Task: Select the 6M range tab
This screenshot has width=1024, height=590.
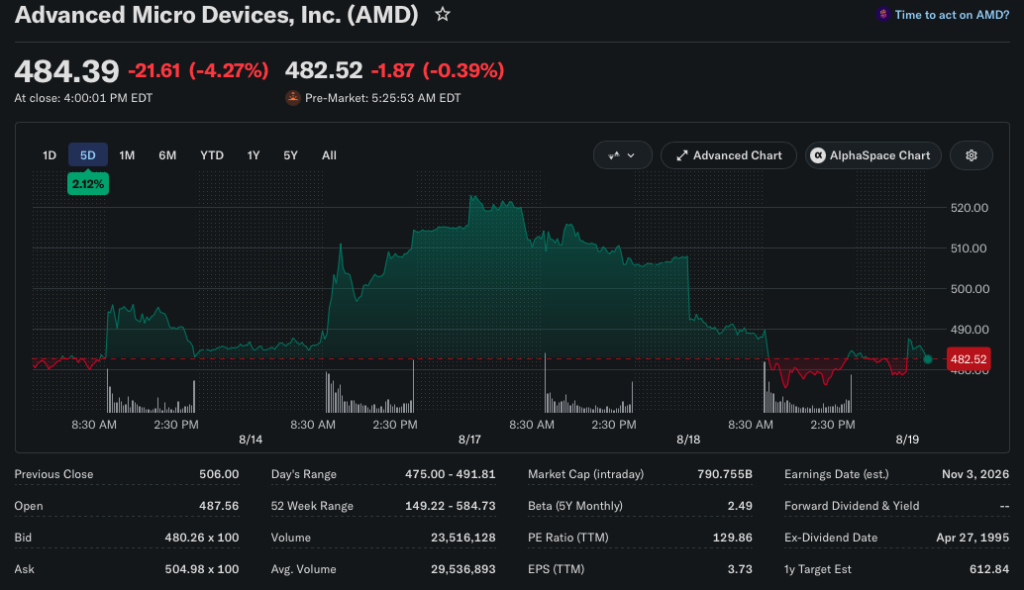Action: (167, 156)
